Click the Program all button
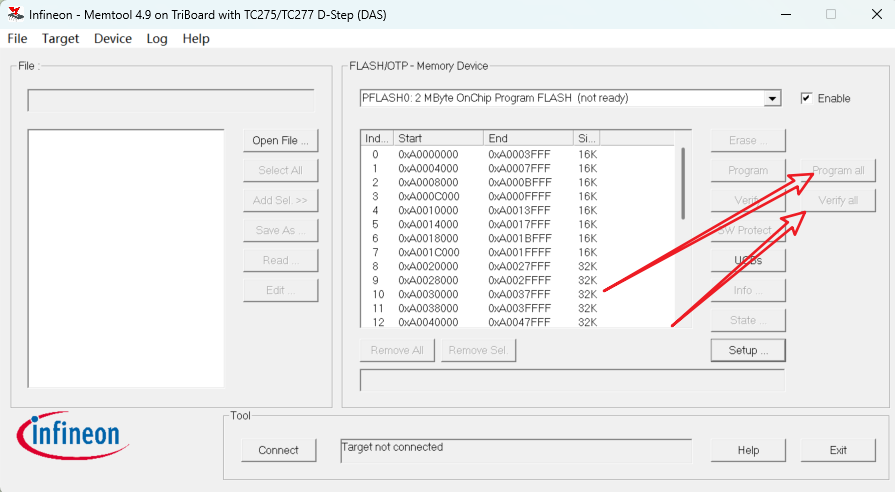This screenshot has width=895, height=492. tap(838, 171)
